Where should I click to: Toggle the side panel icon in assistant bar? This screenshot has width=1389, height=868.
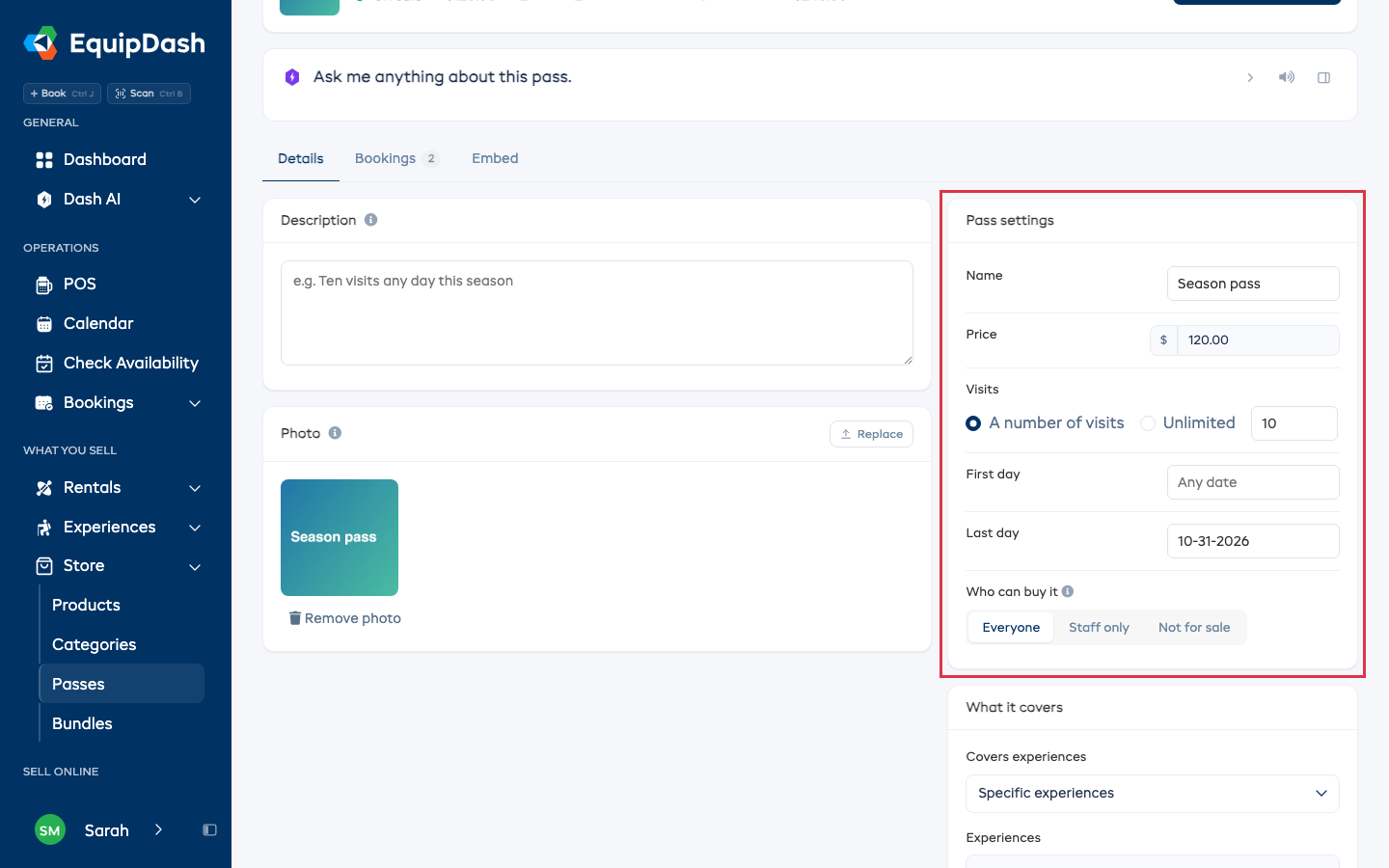point(1324,78)
